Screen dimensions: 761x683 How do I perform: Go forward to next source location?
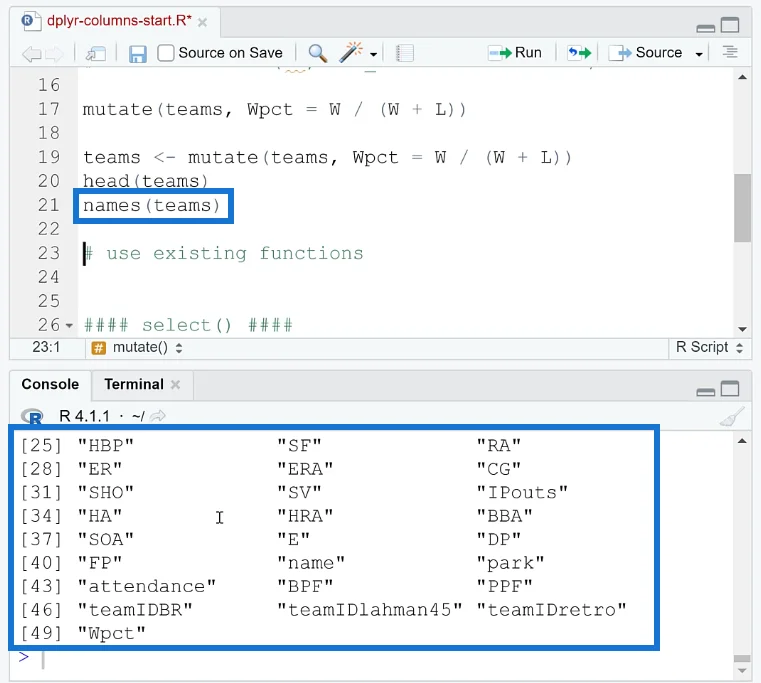tap(54, 53)
